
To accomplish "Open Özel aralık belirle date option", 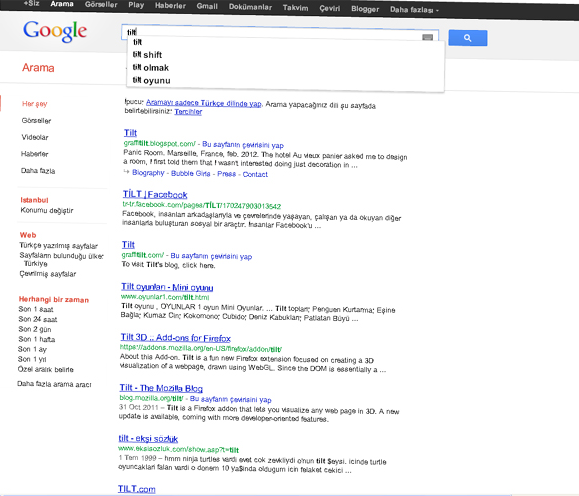I will tap(45, 369).
